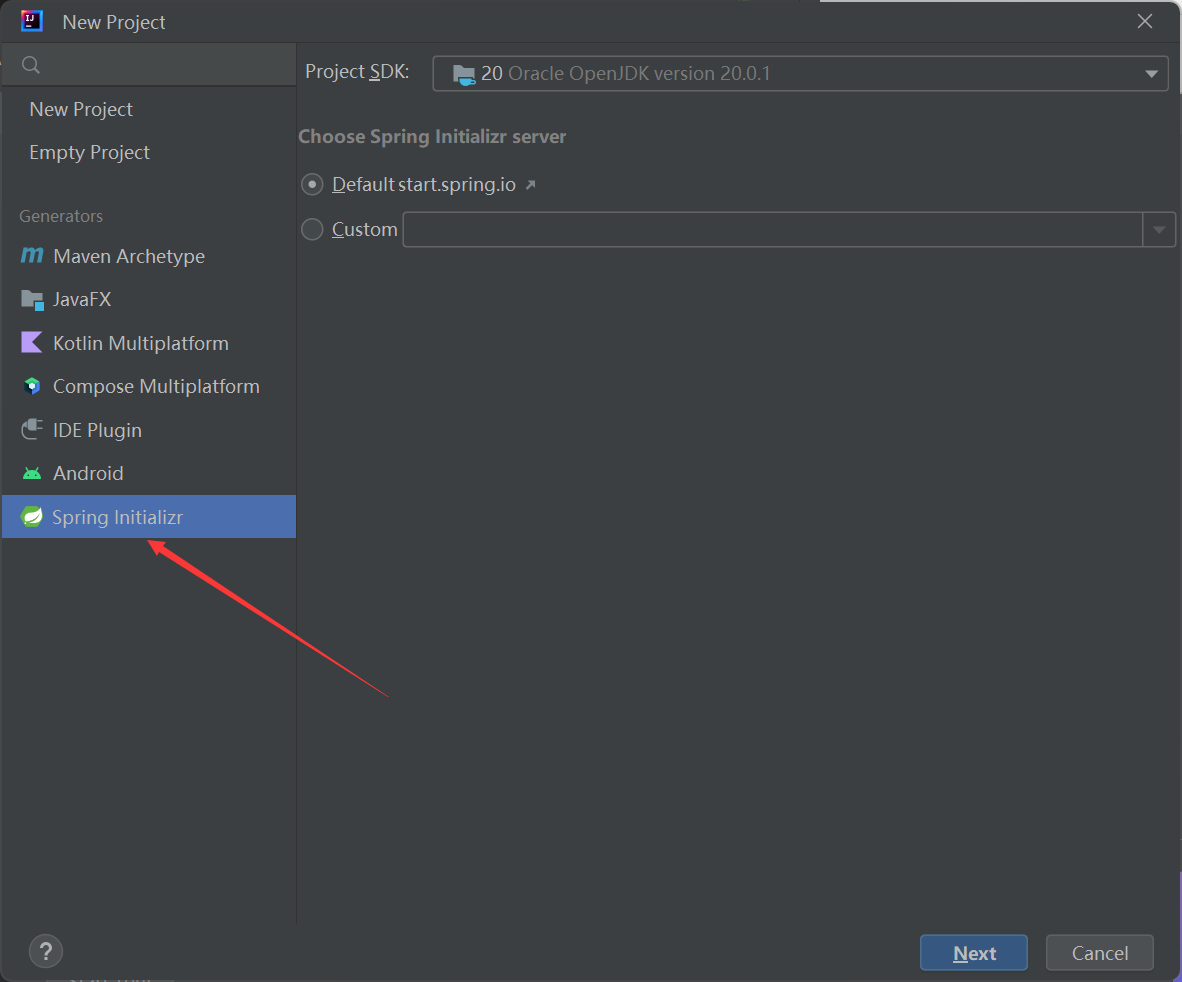
Task: Click the Spring Initializr leaf icon
Action: [32, 517]
